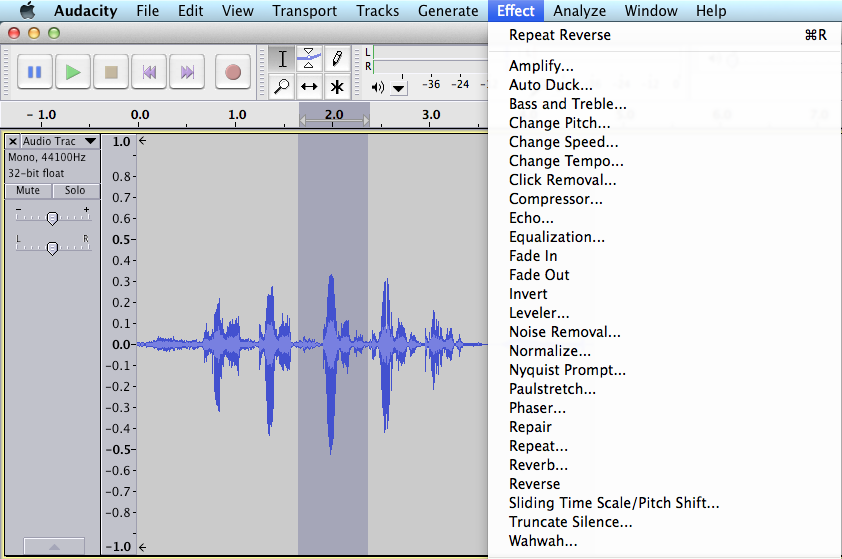Viewport: 842px width, 559px height.
Task: Choose the Bass and Treble... effect
Action: pyautogui.click(x=665, y=104)
